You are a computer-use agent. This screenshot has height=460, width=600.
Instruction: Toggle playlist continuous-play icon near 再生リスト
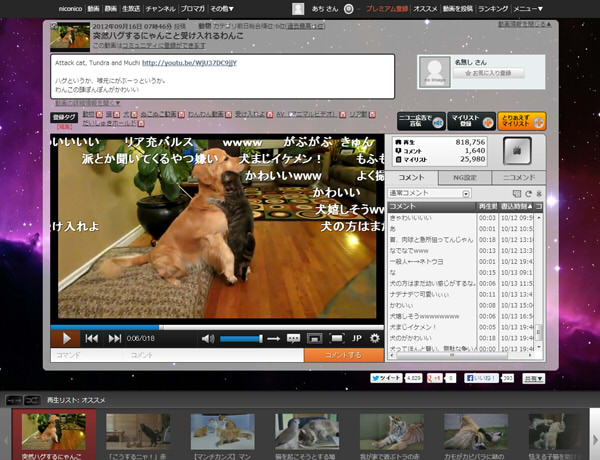[14, 400]
